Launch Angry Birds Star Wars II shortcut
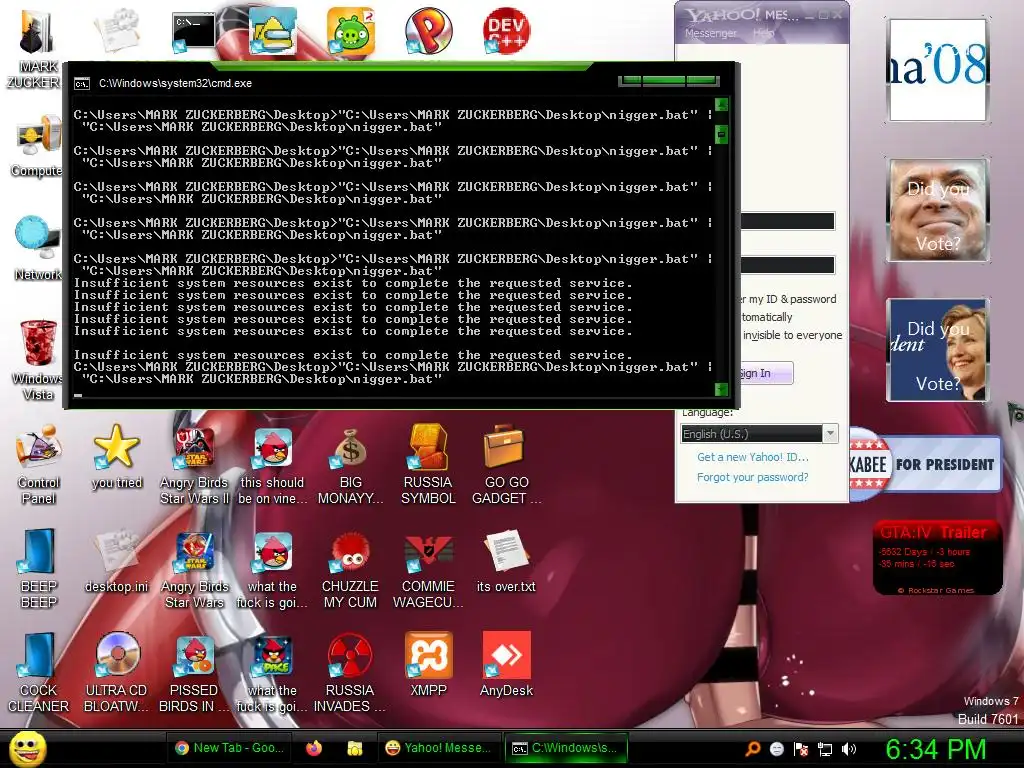 click(194, 464)
